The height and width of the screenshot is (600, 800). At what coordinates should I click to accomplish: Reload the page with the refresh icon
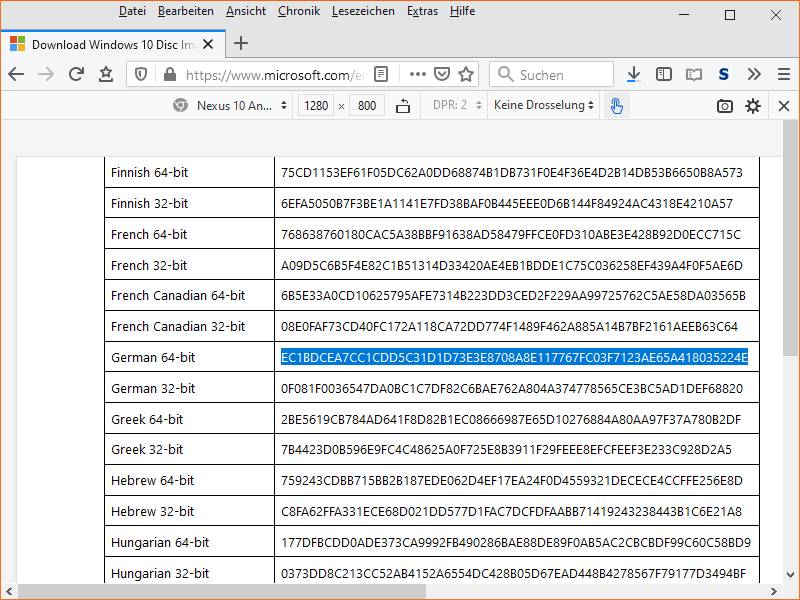[76, 73]
